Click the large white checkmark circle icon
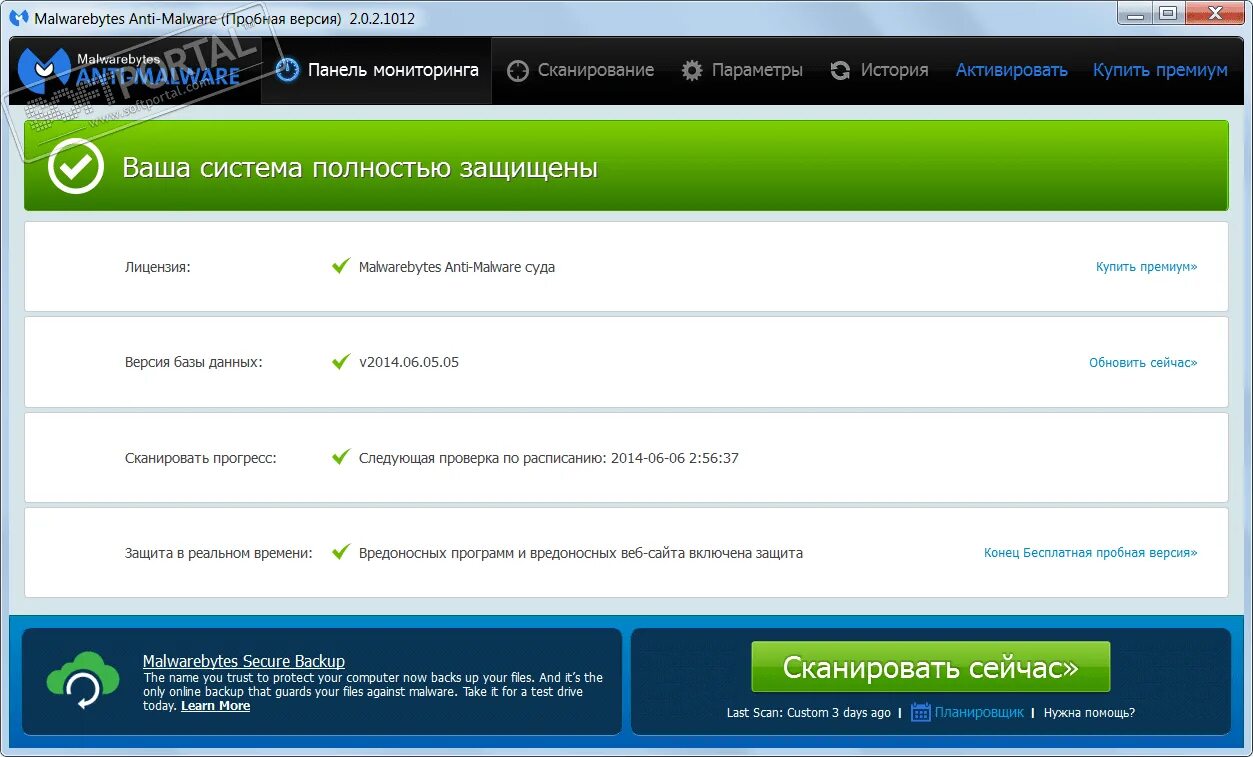The width and height of the screenshot is (1253, 757). [76, 166]
